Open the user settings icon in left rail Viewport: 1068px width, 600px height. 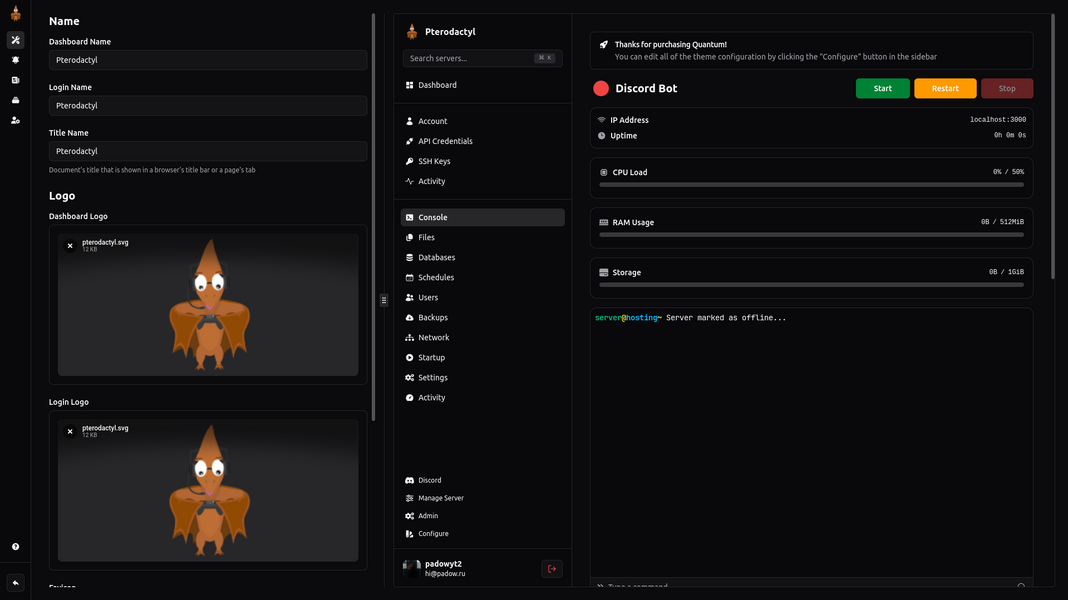(x=15, y=120)
